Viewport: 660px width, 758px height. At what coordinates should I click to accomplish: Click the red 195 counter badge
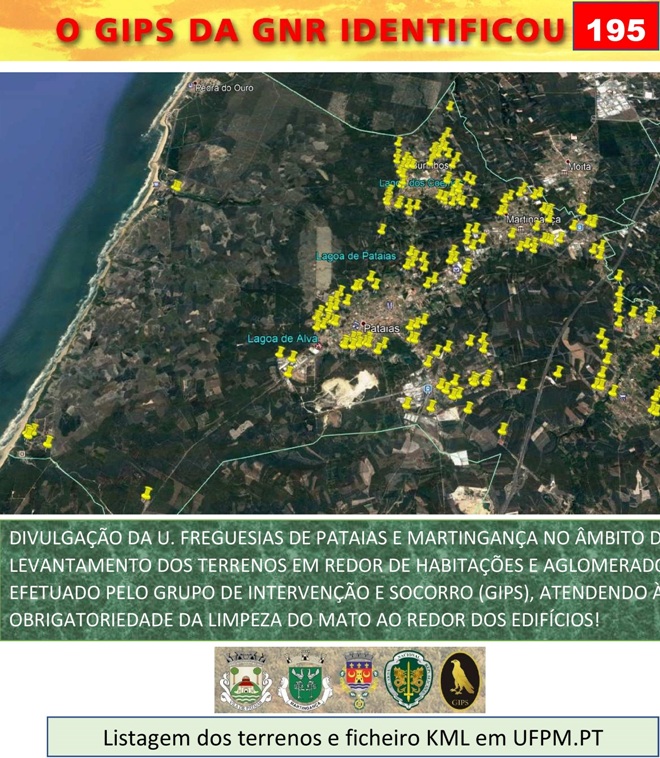coord(614,30)
